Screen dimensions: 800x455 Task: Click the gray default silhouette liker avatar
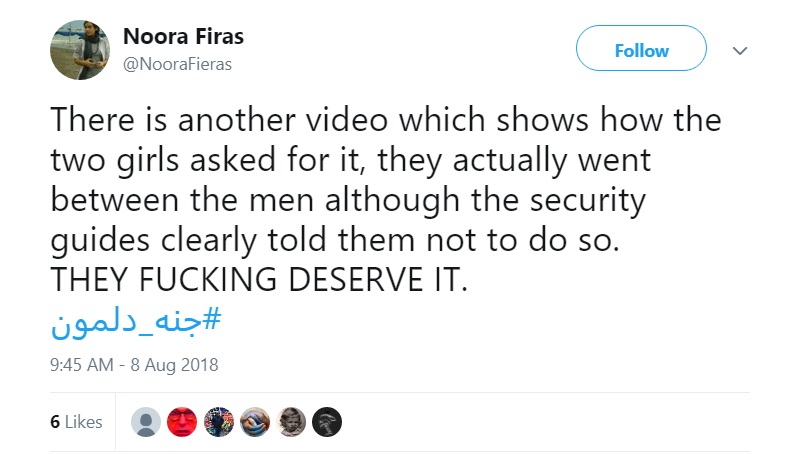point(146,422)
